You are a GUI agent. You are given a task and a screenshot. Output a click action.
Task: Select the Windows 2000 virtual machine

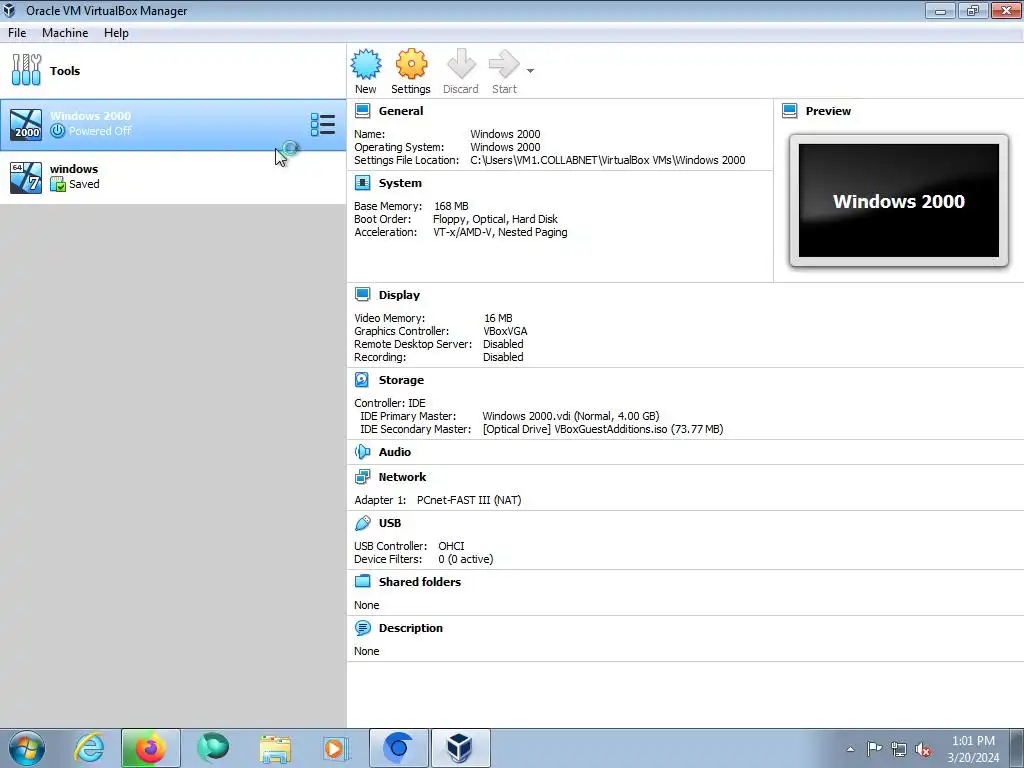pyautogui.click(x=173, y=125)
